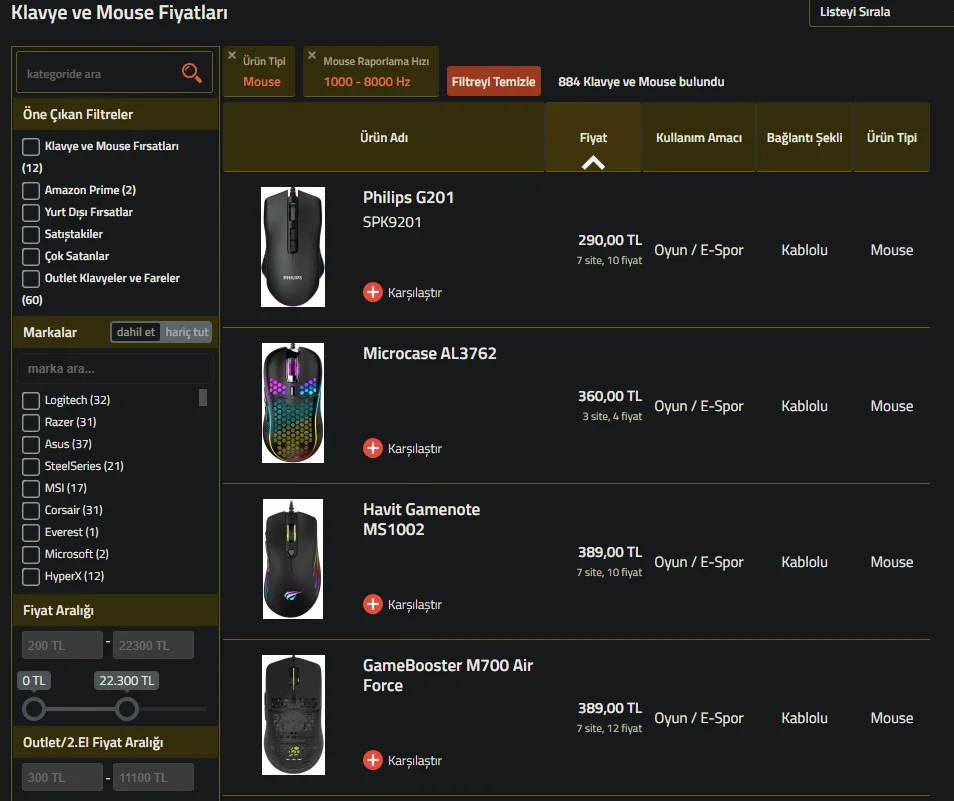
Task: Tick the Çok Satanlar checkbox
Action: (x=31, y=256)
